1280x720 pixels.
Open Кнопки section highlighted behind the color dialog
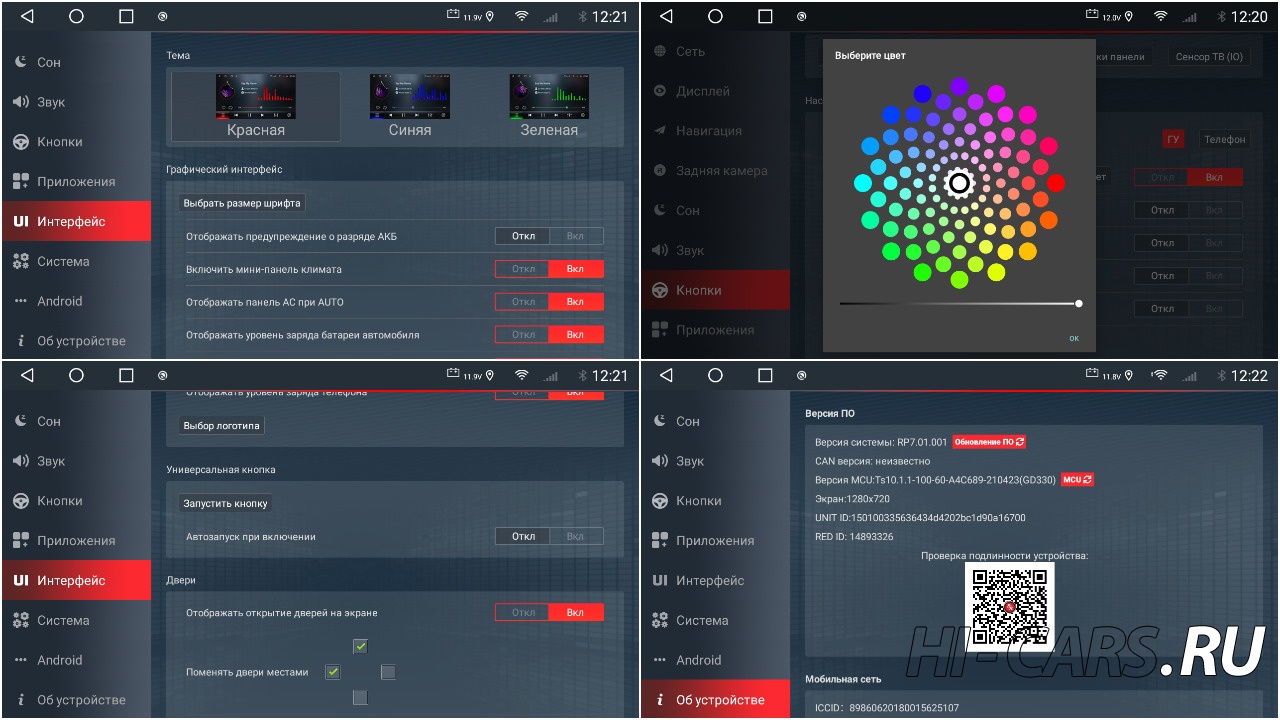click(x=715, y=290)
